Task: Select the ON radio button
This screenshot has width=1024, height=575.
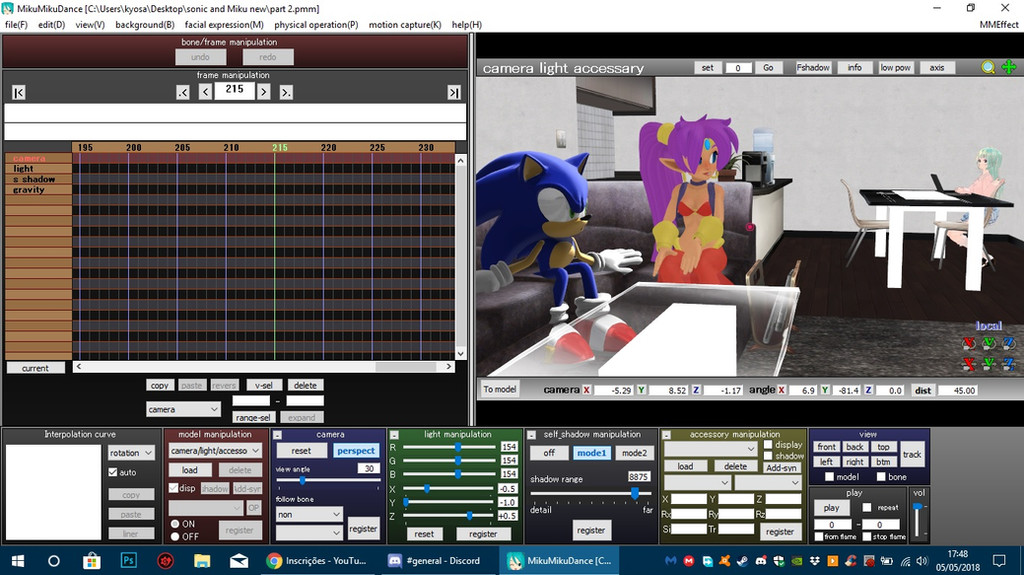Action: [x=175, y=524]
